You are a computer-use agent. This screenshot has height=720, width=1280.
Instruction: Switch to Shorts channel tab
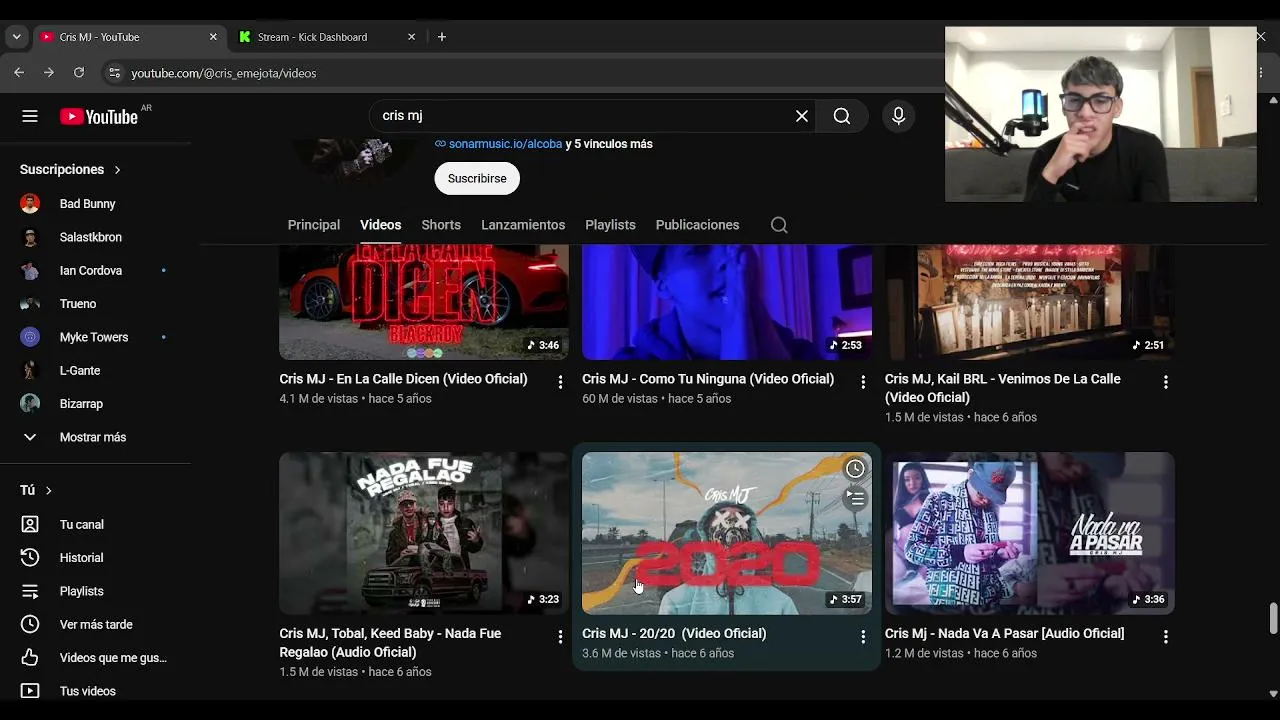pyautogui.click(x=441, y=225)
